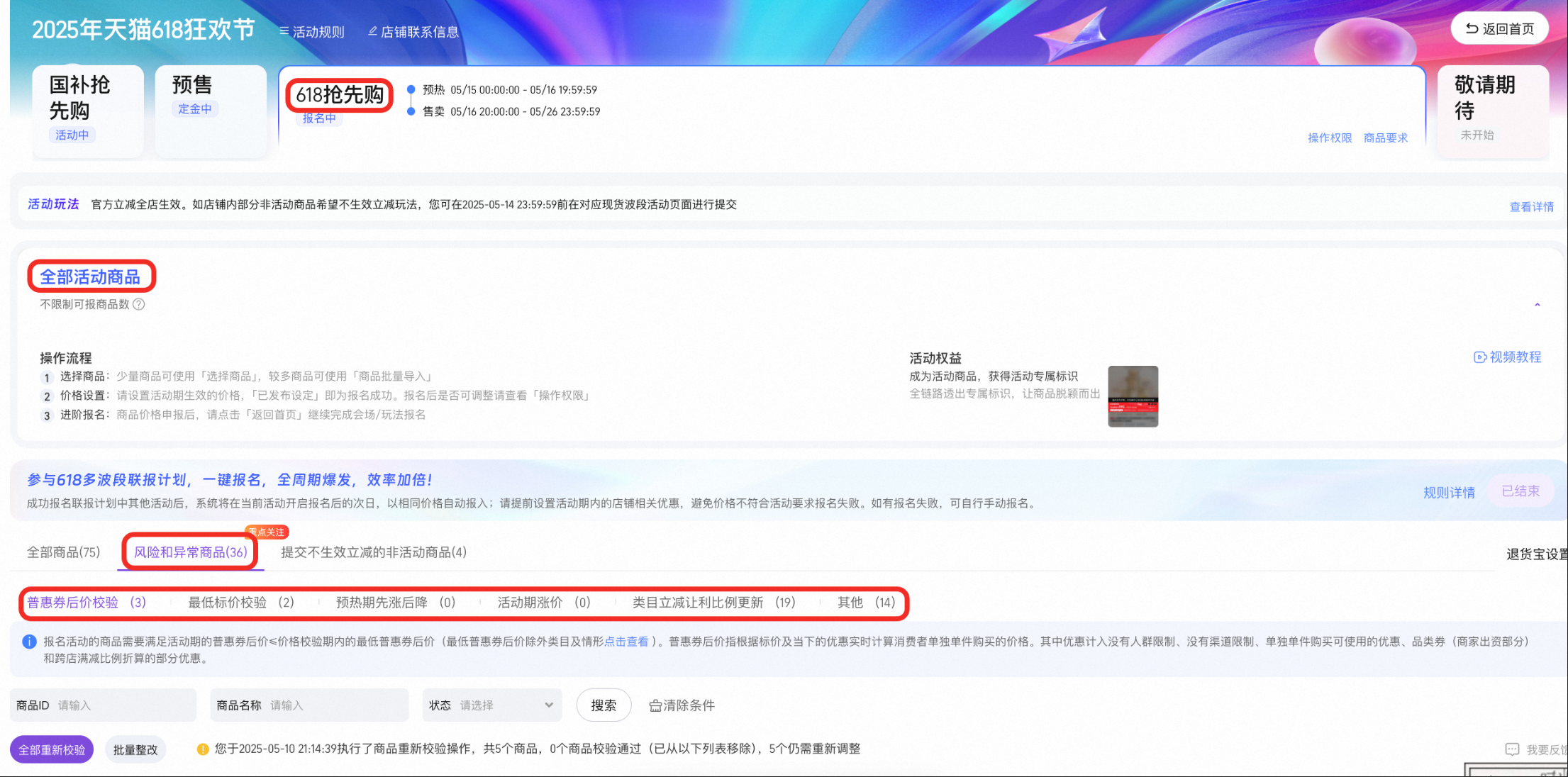Select 最低标价校验 (2) filter
The height and width of the screenshot is (777, 1568).
coord(240,603)
